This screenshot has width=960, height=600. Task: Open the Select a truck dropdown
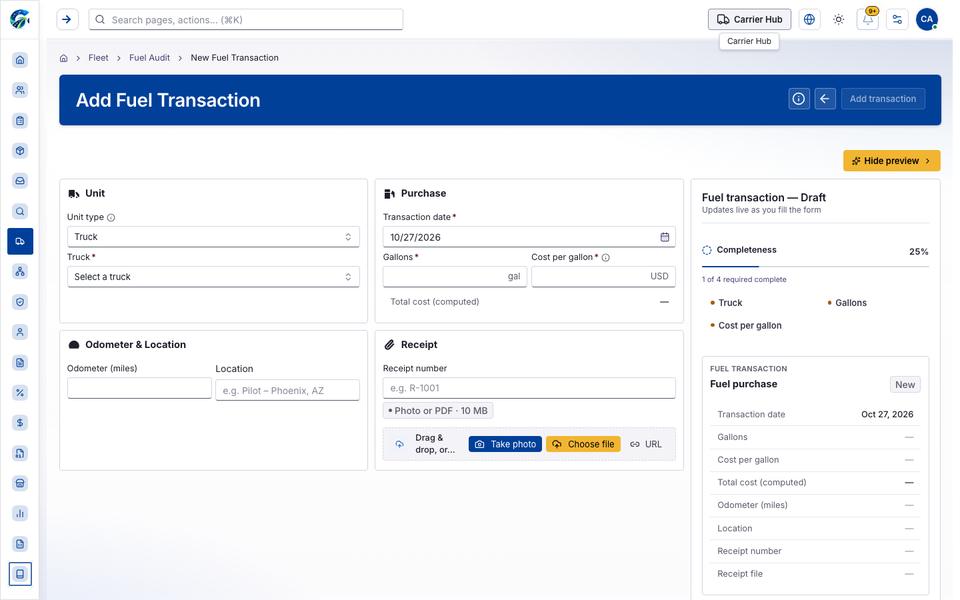[213, 277]
